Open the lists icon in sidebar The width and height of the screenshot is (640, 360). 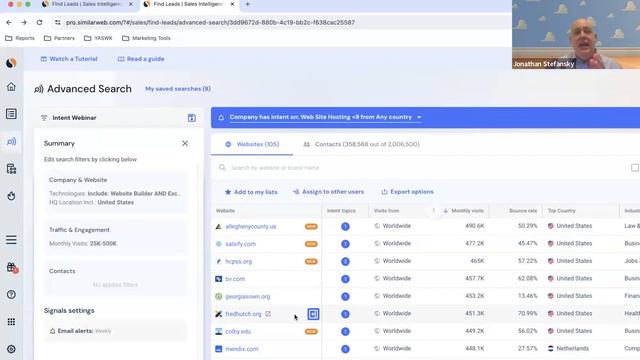(x=11, y=114)
